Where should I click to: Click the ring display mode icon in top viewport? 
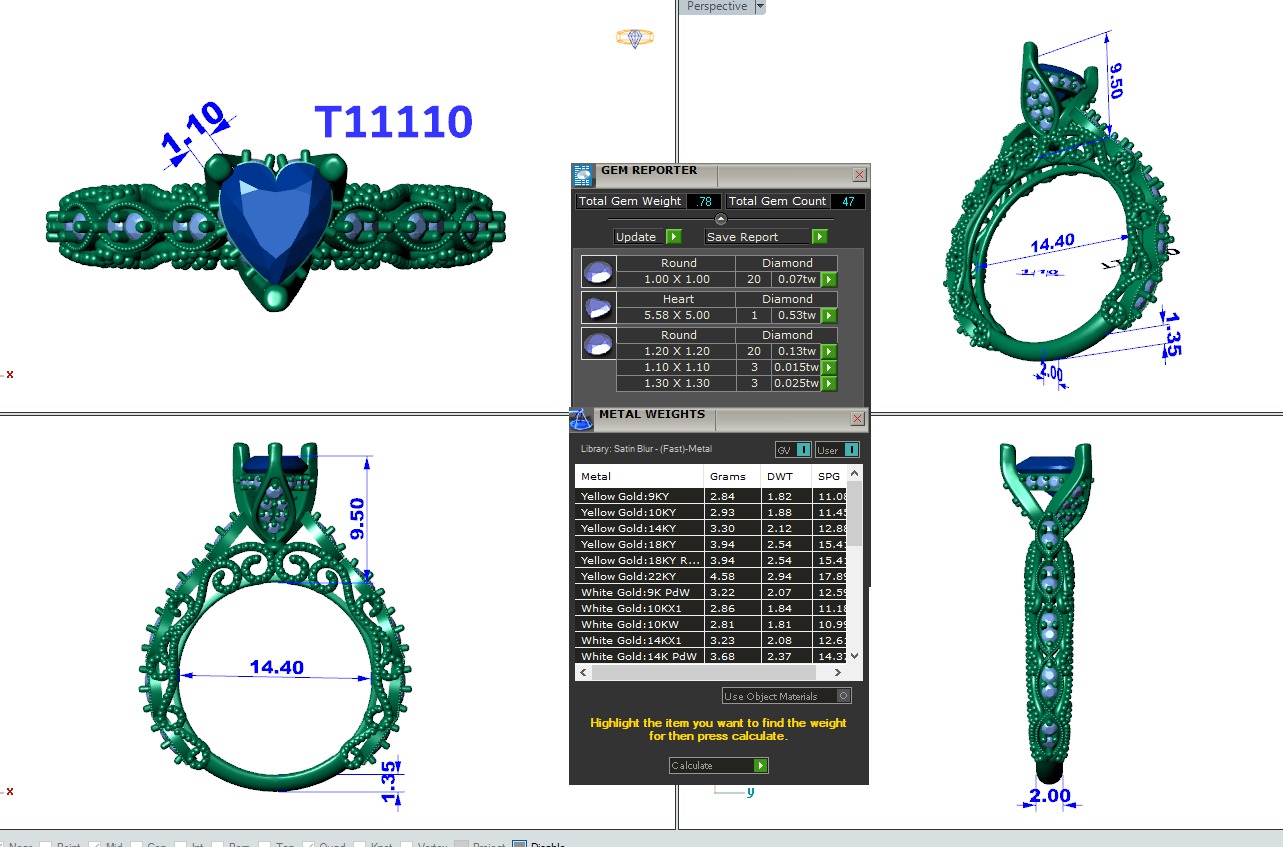pos(634,38)
